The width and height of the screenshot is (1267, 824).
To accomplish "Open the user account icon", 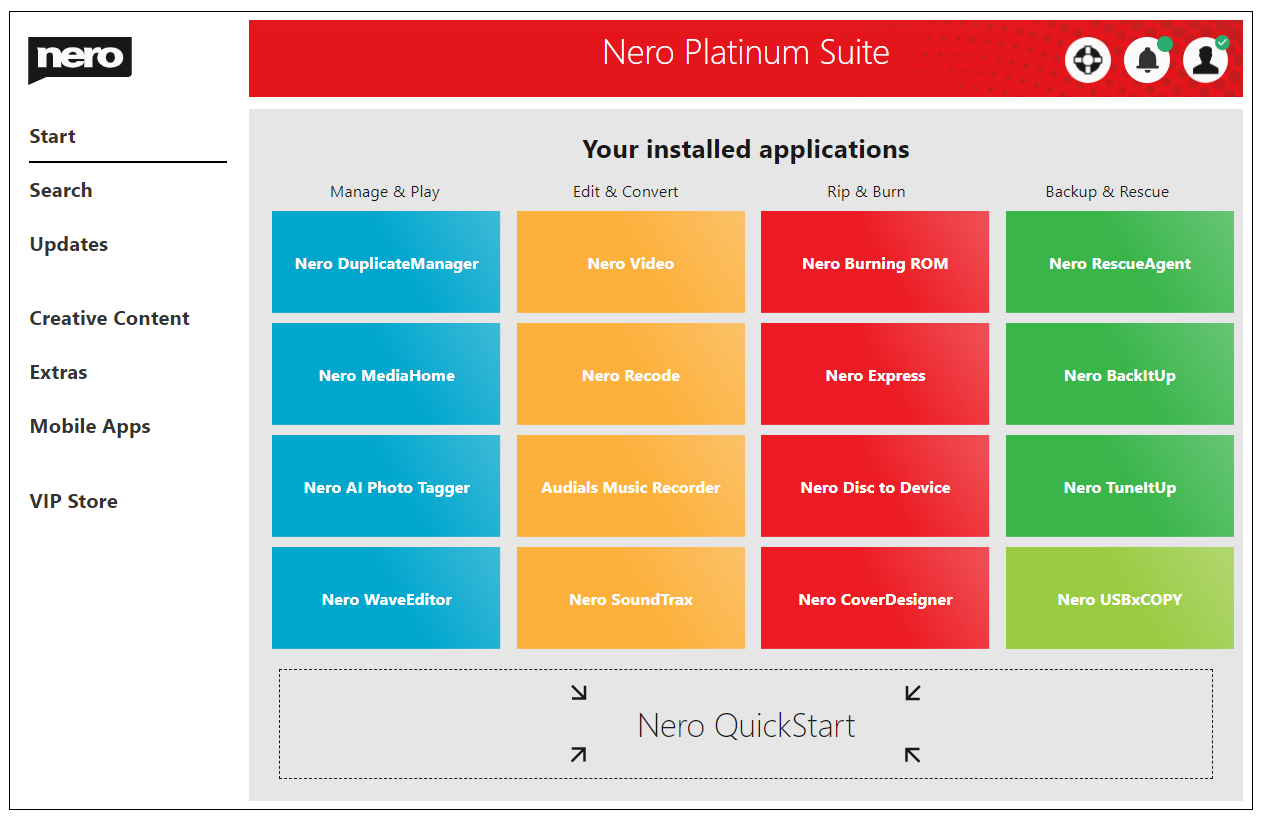I will coord(1205,60).
